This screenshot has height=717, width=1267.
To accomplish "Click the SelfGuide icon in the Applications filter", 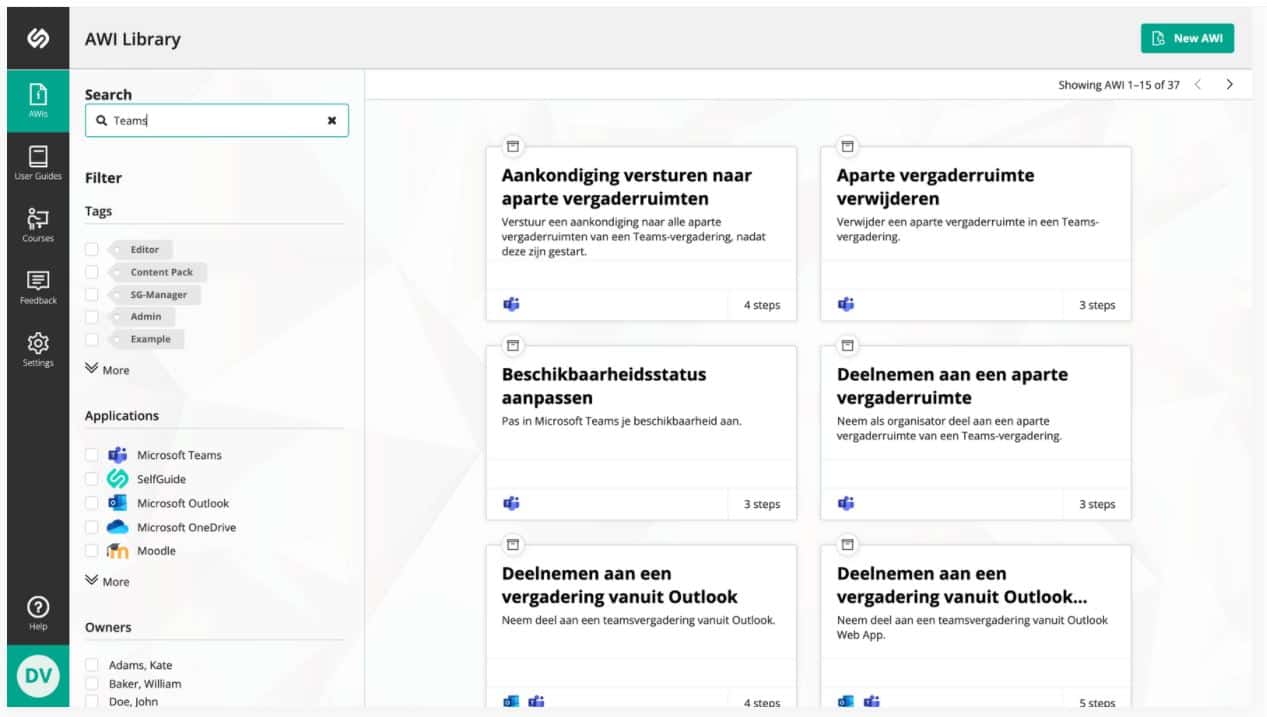I will [118, 478].
